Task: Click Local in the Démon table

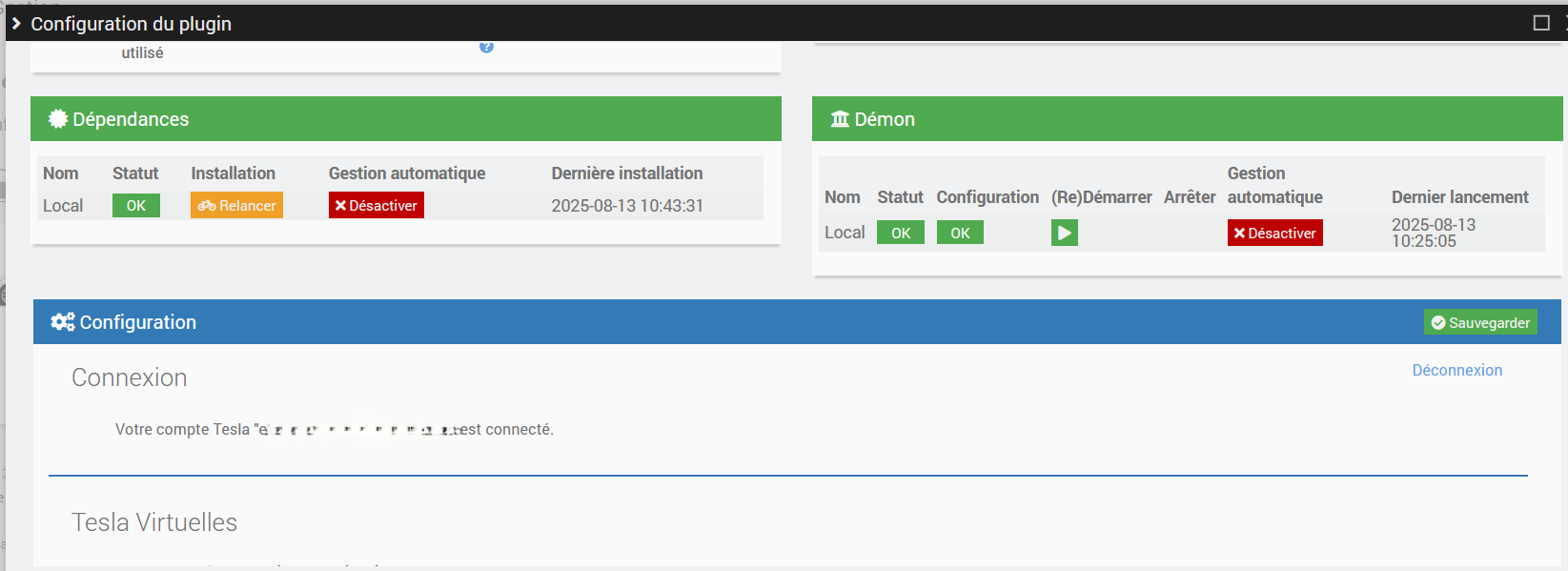Action: pos(845,233)
